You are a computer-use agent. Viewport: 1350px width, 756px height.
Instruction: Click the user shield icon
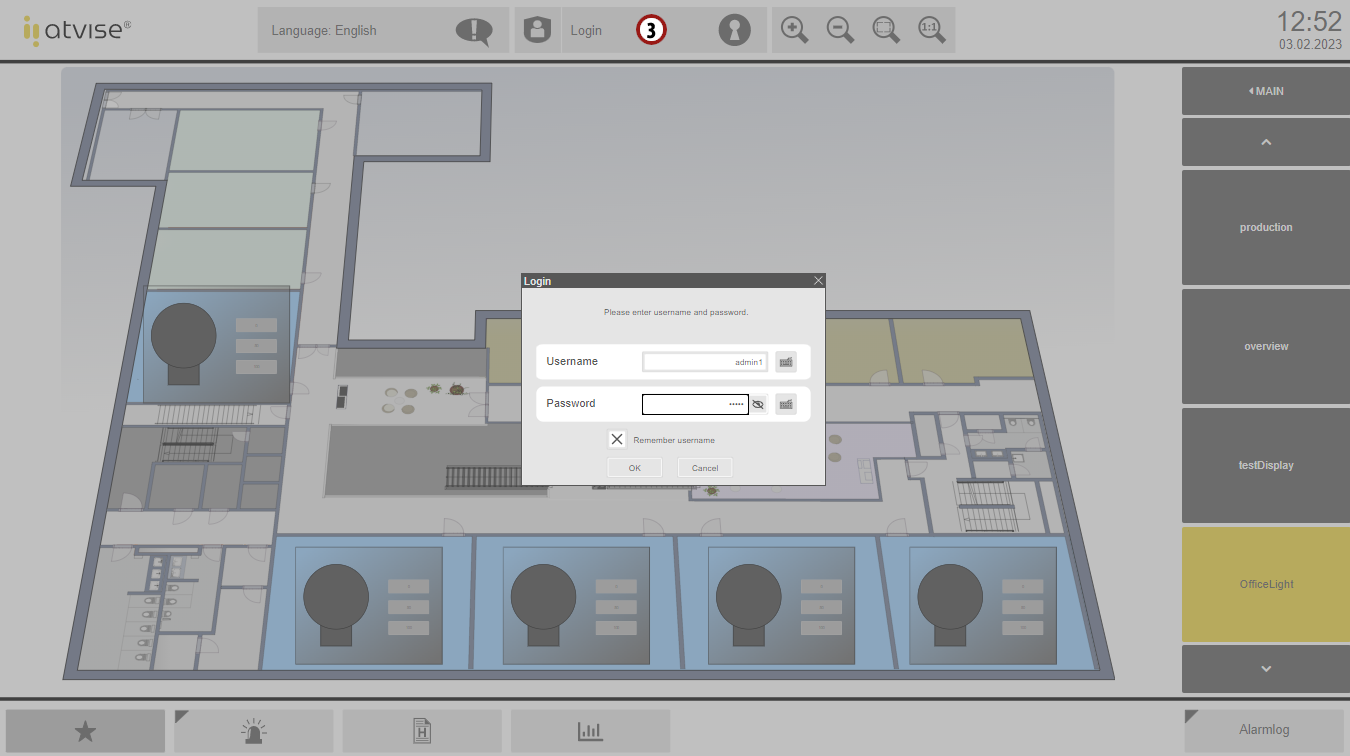[x=538, y=30]
